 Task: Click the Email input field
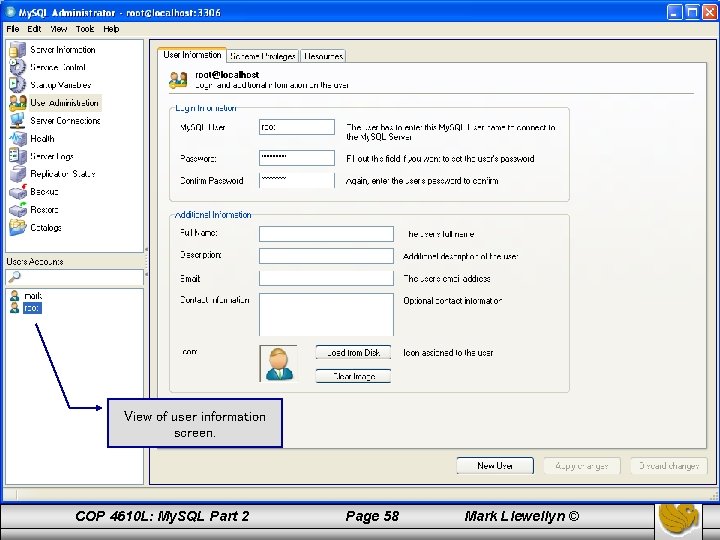click(x=326, y=278)
